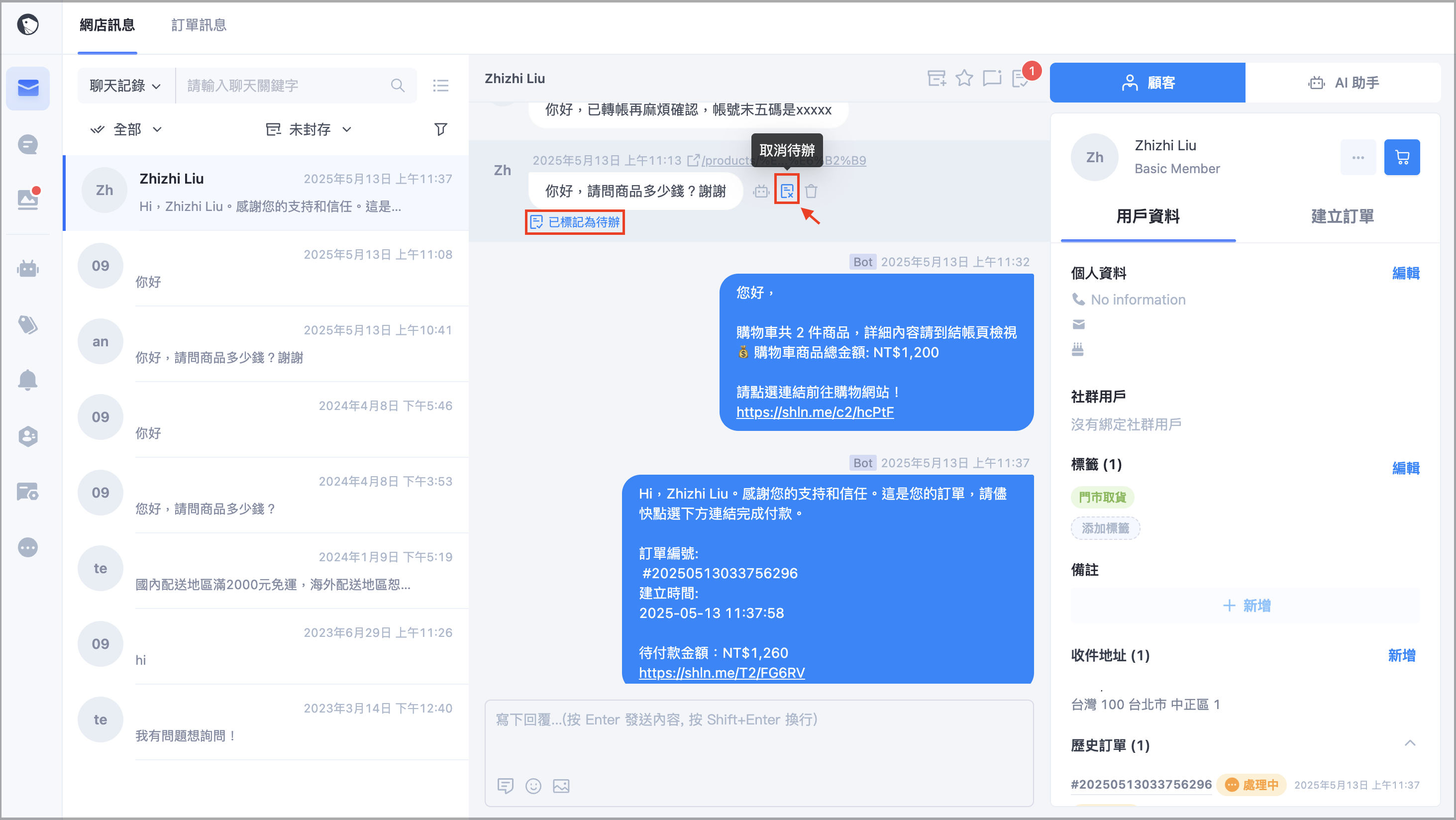This screenshot has width=1456, height=820.
Task: Open the notification bell sidebar icon
Action: [28, 380]
